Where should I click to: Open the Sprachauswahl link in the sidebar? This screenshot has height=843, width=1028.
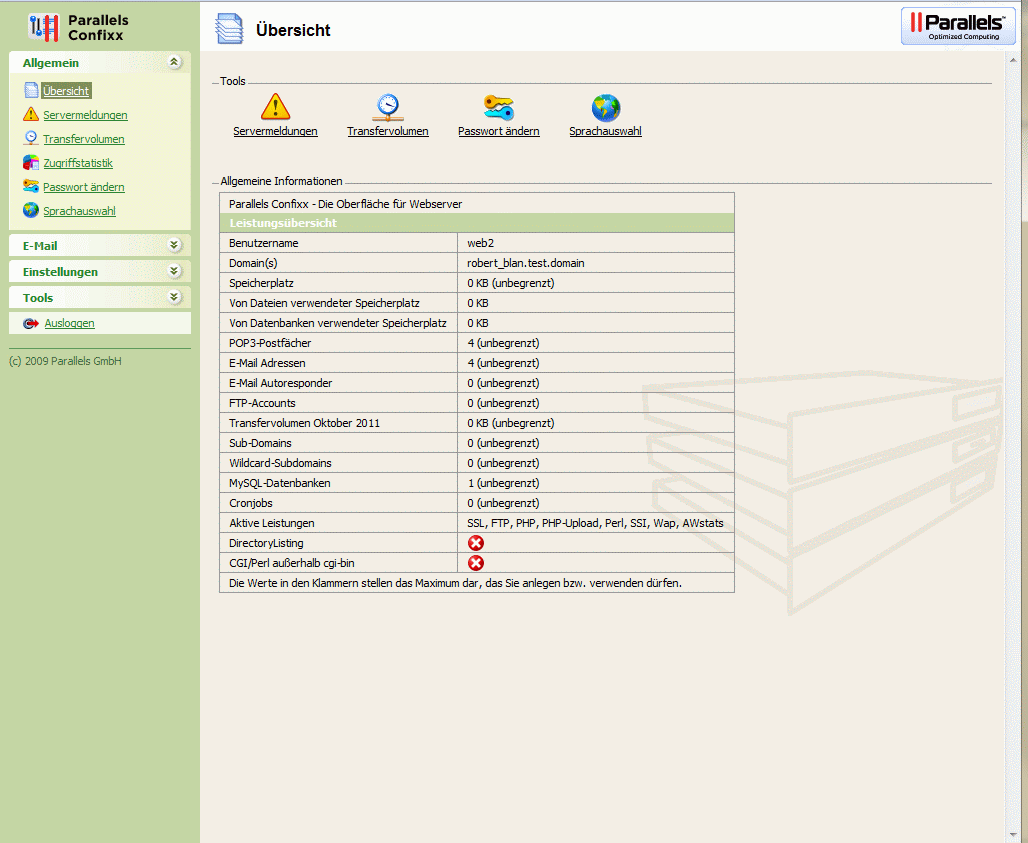click(x=79, y=211)
